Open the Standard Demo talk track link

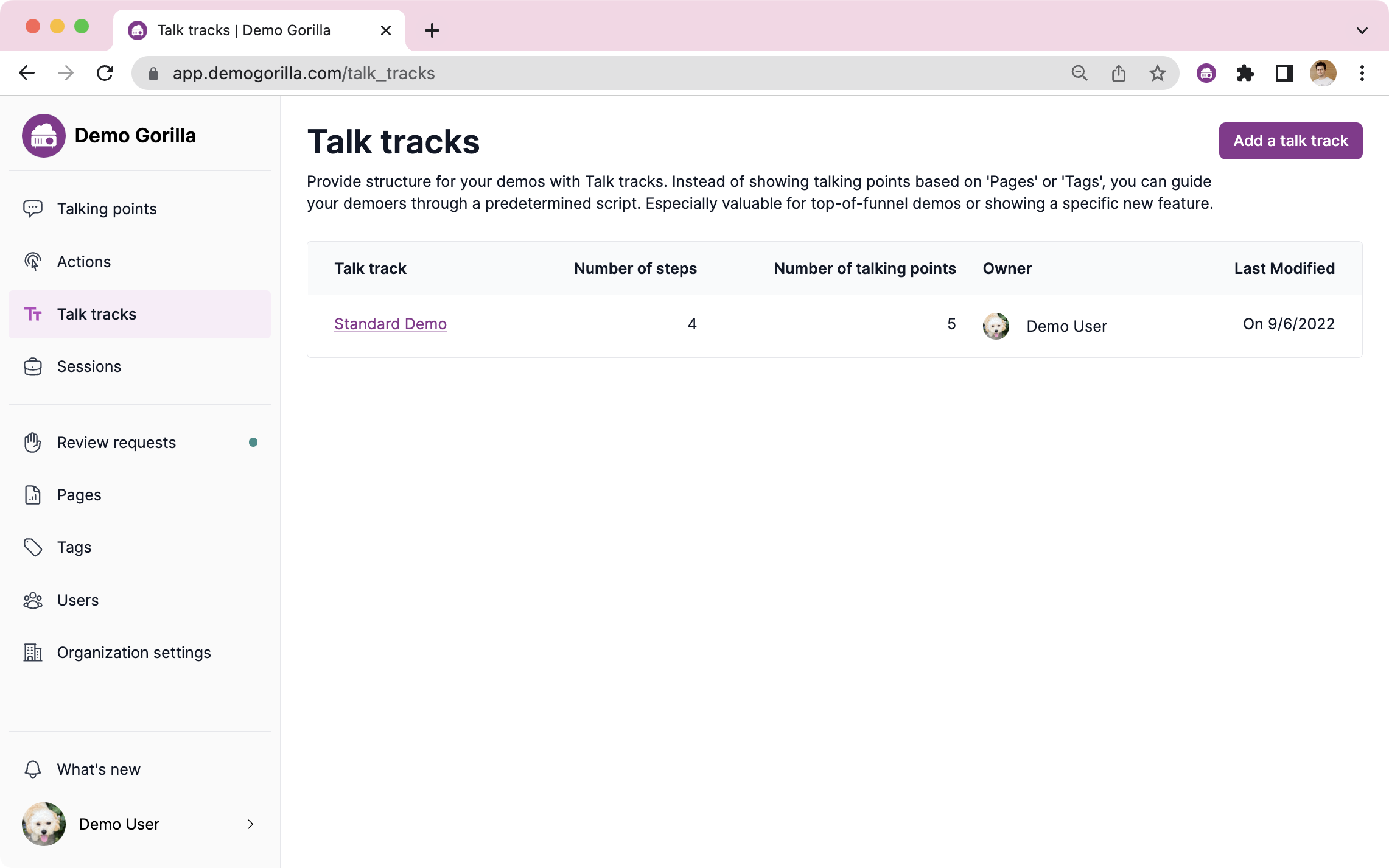click(x=390, y=323)
